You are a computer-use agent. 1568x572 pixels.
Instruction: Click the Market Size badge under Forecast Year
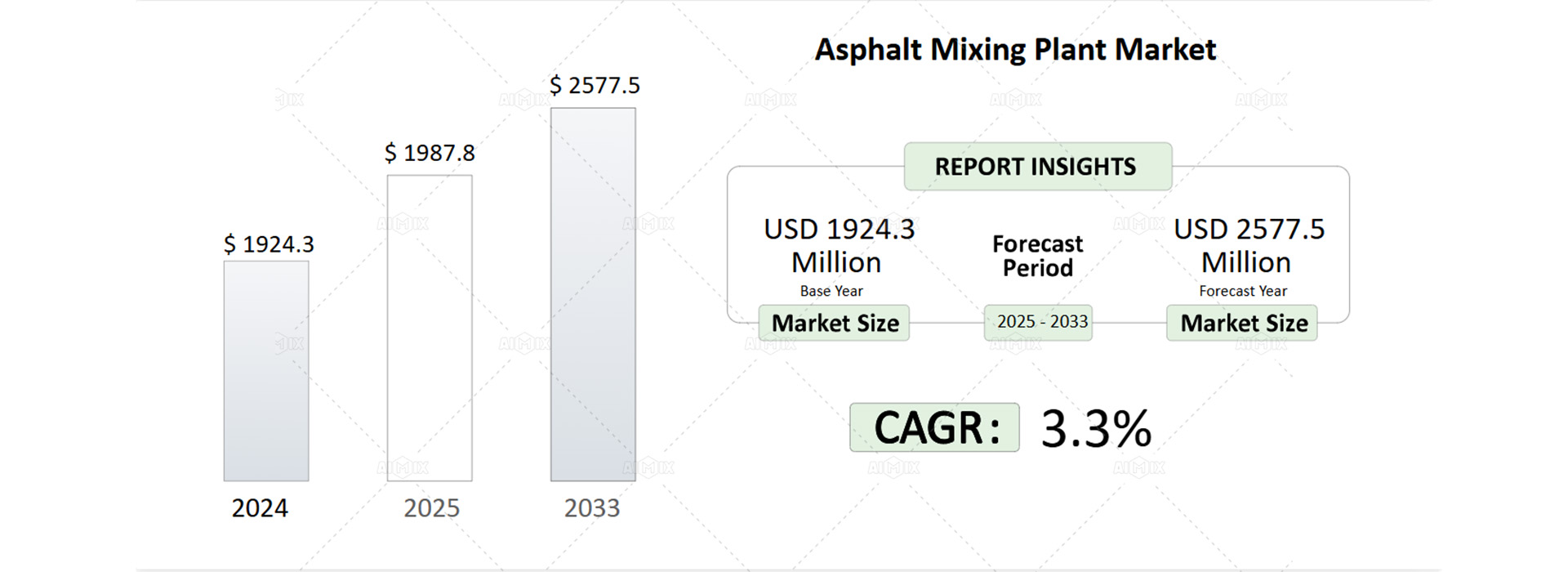coord(1242,324)
